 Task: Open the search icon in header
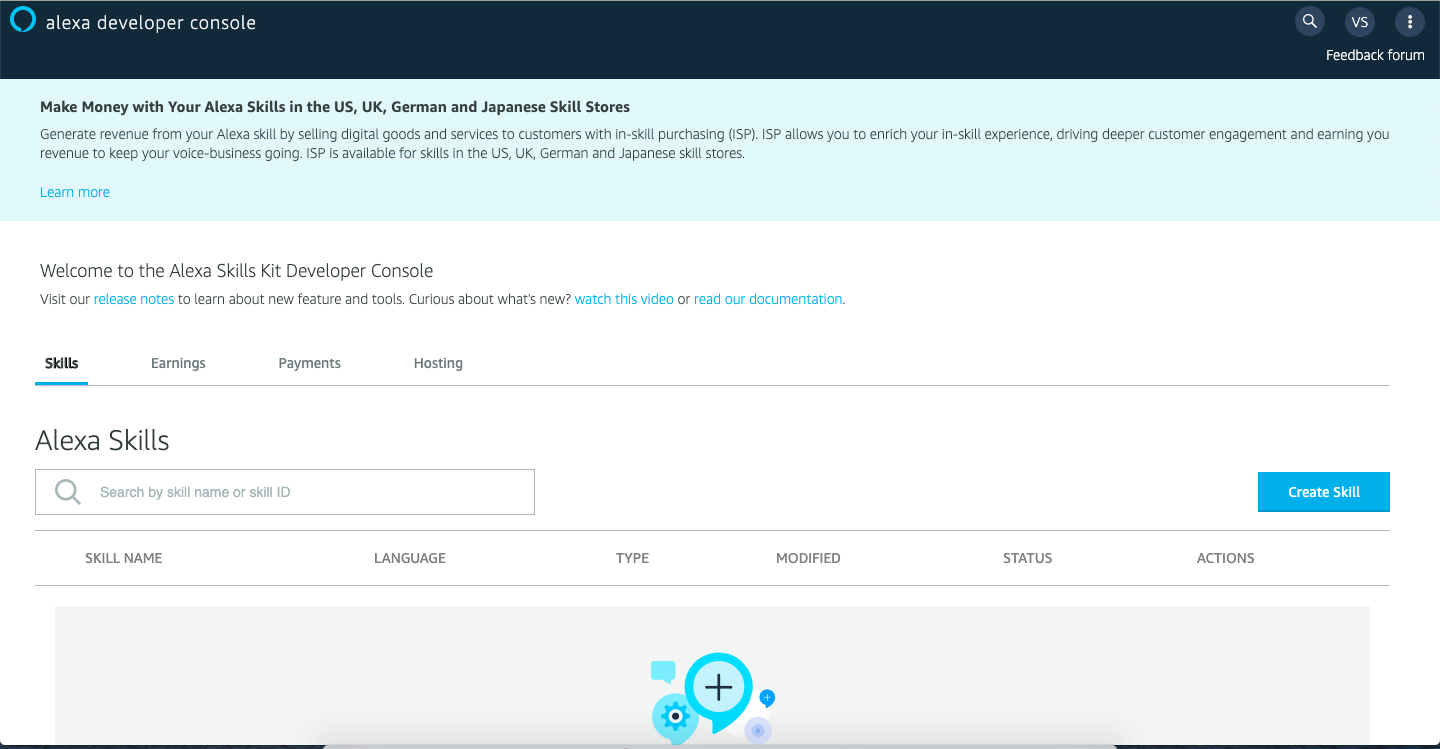(1309, 21)
